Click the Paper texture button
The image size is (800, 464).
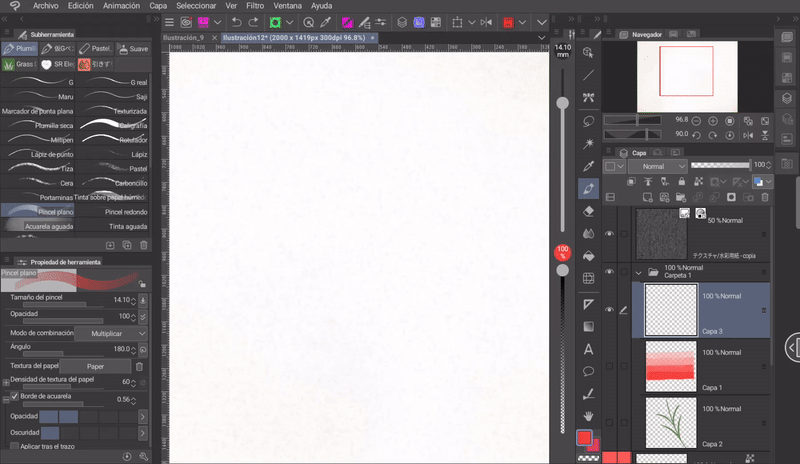(x=95, y=366)
